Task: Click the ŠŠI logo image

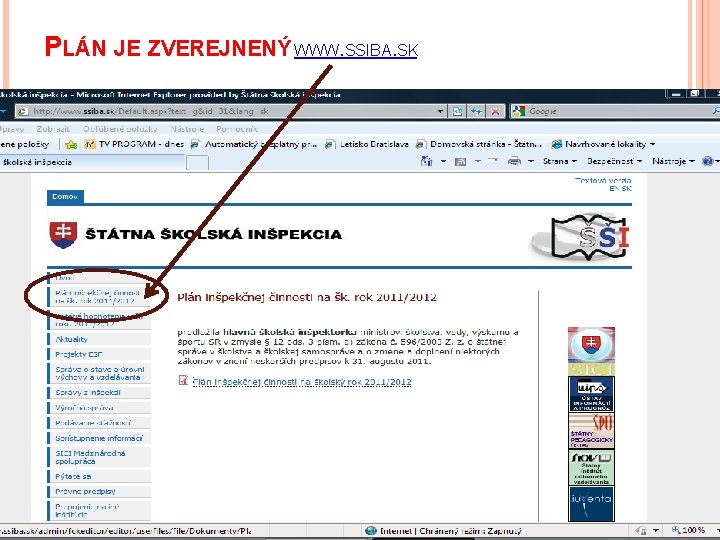Action: tap(580, 236)
